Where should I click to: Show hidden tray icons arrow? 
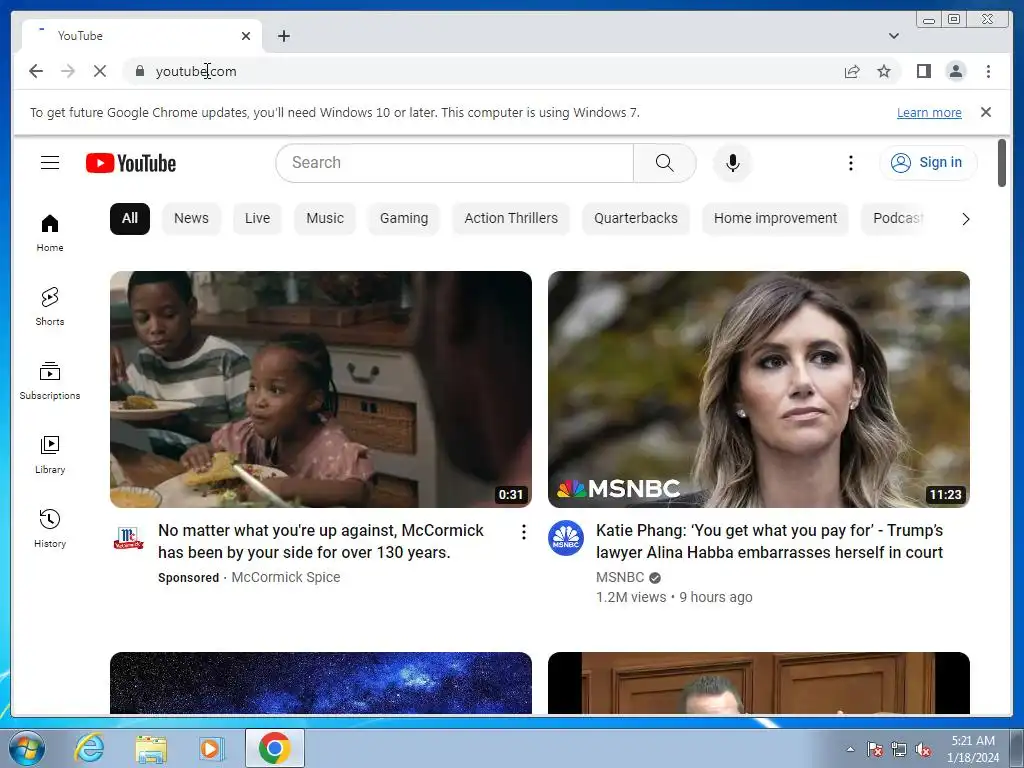point(850,749)
